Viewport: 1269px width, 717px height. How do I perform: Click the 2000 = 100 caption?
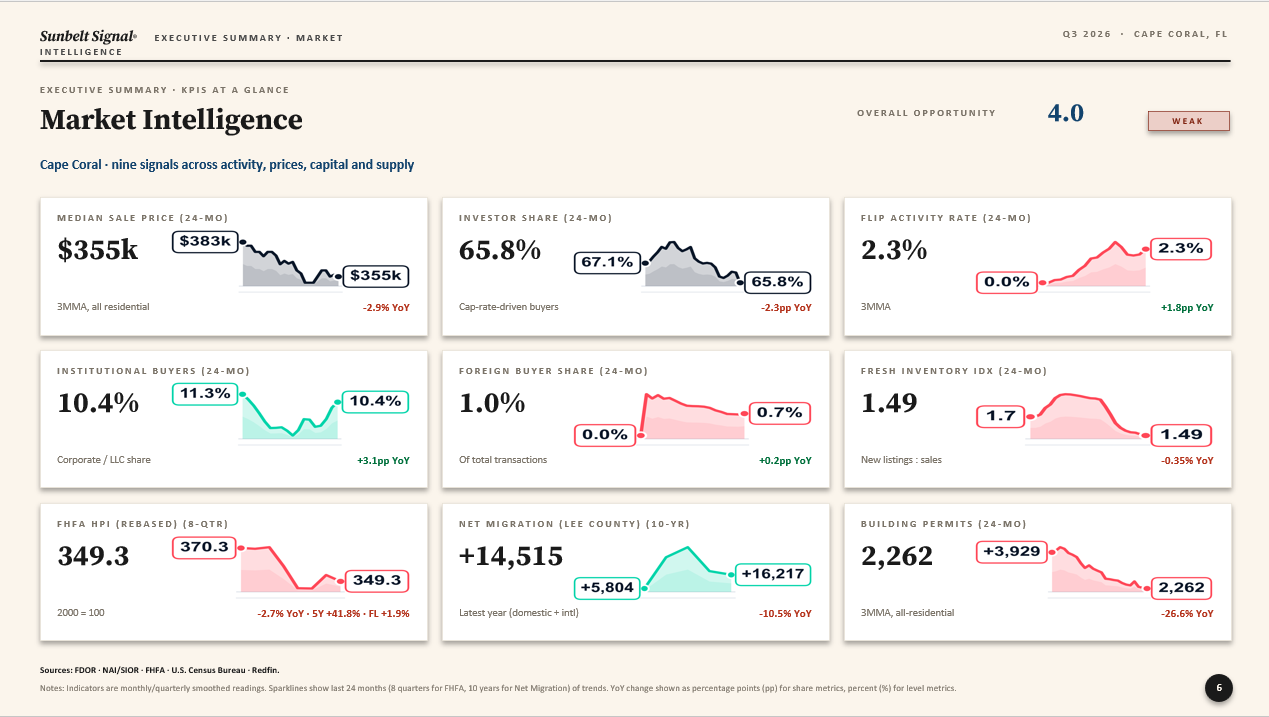click(x=80, y=613)
